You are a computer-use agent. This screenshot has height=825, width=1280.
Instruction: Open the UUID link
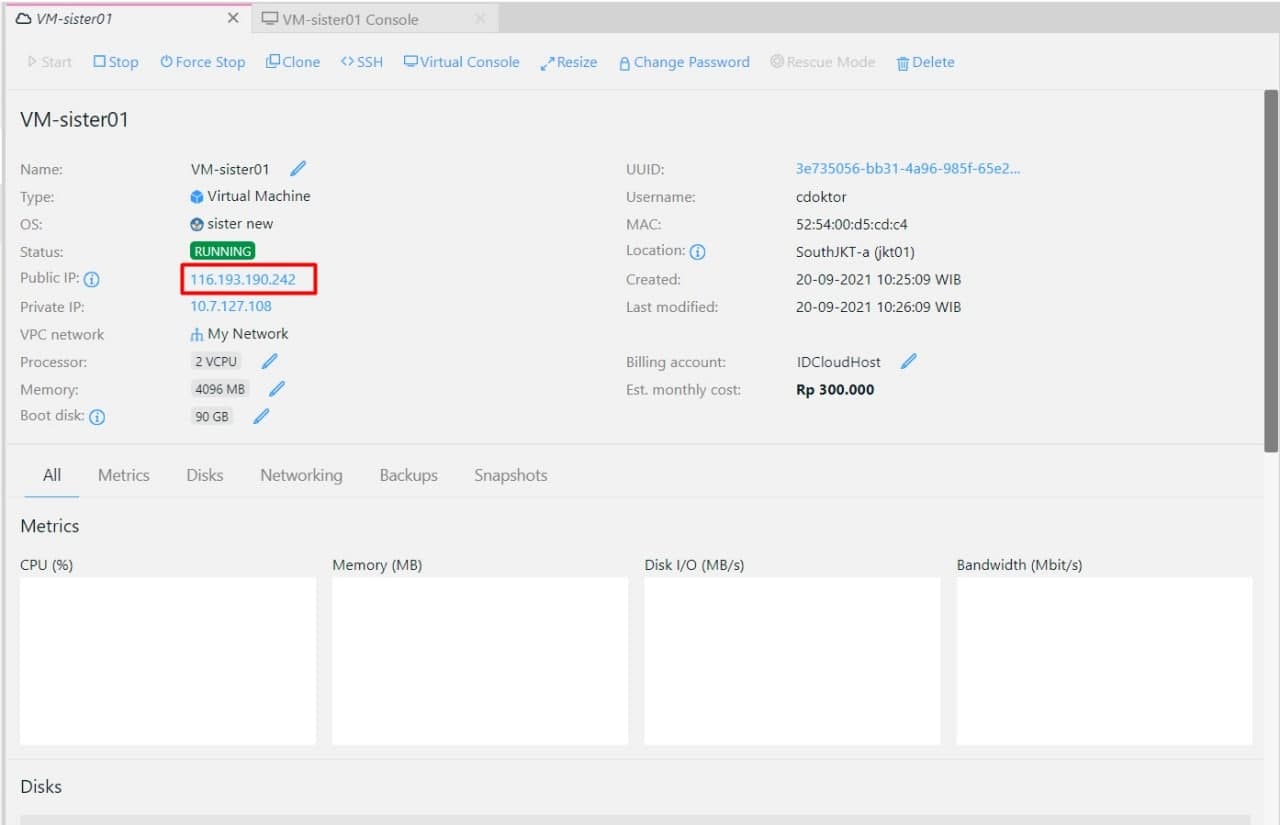pos(908,169)
